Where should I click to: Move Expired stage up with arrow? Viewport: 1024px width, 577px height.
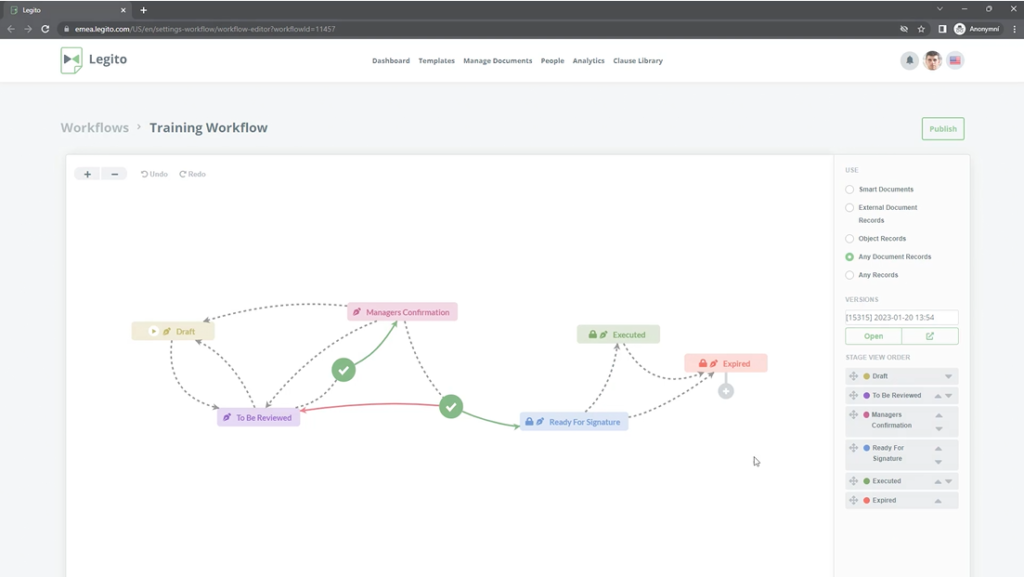point(938,501)
